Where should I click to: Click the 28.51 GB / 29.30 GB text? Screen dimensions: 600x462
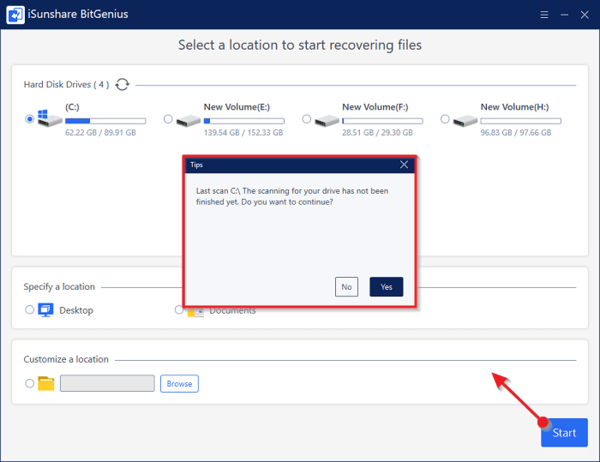click(x=377, y=132)
